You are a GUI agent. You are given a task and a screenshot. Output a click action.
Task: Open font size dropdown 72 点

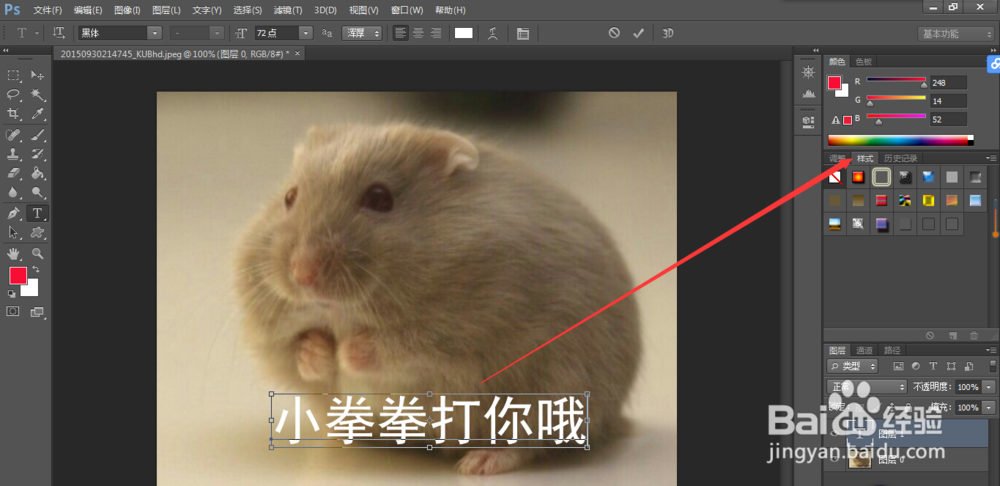pyautogui.click(x=307, y=33)
